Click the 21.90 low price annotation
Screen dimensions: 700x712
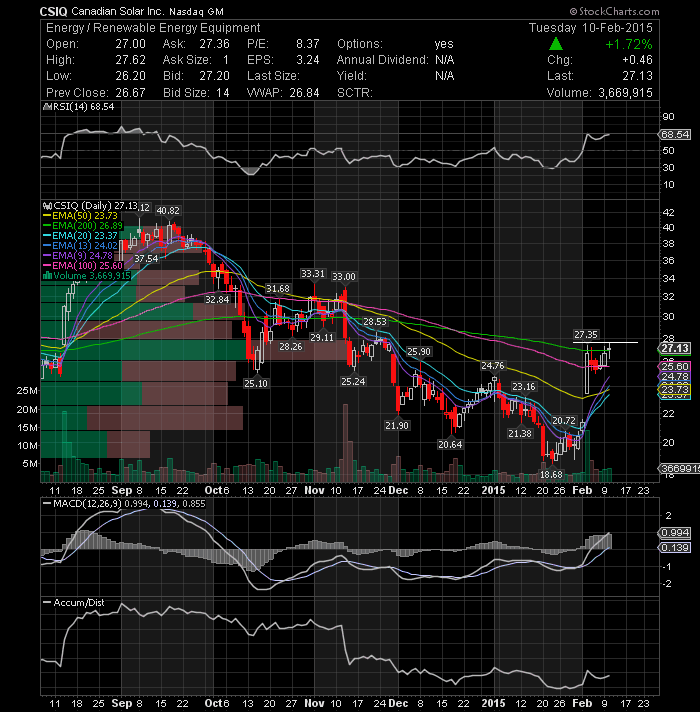tap(397, 425)
